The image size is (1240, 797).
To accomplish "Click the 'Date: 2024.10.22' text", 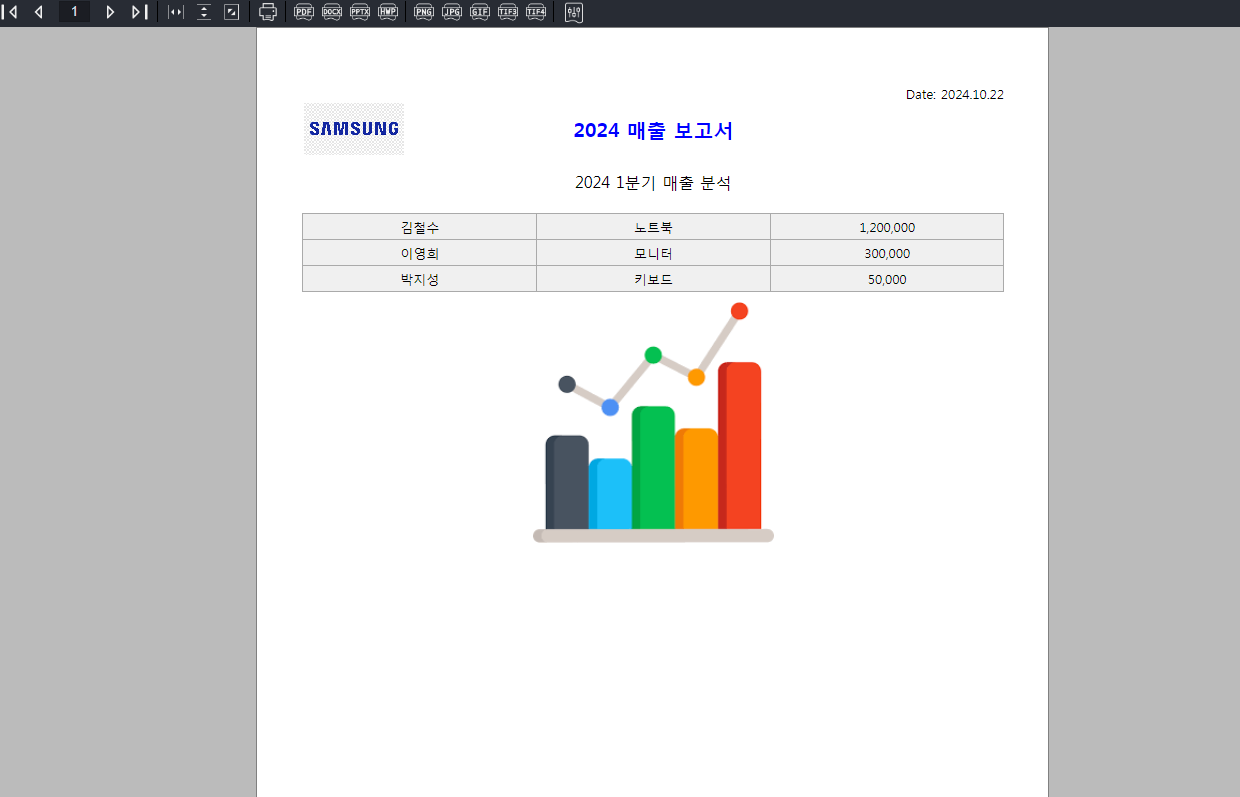I will click(x=955, y=95).
